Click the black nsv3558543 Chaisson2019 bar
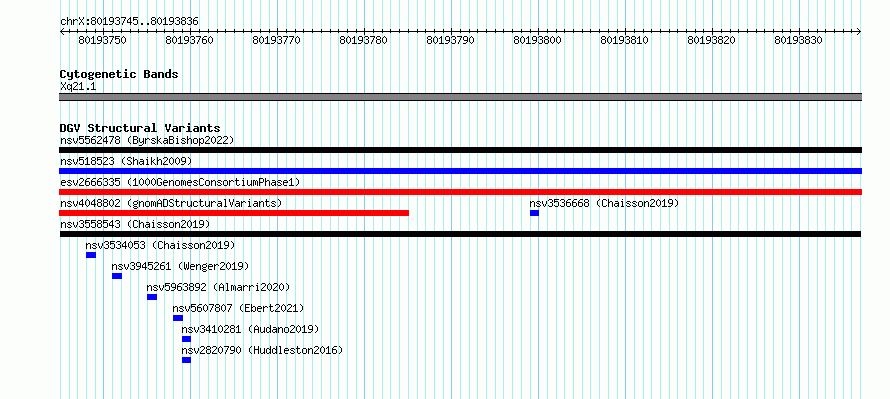 (x=460, y=234)
